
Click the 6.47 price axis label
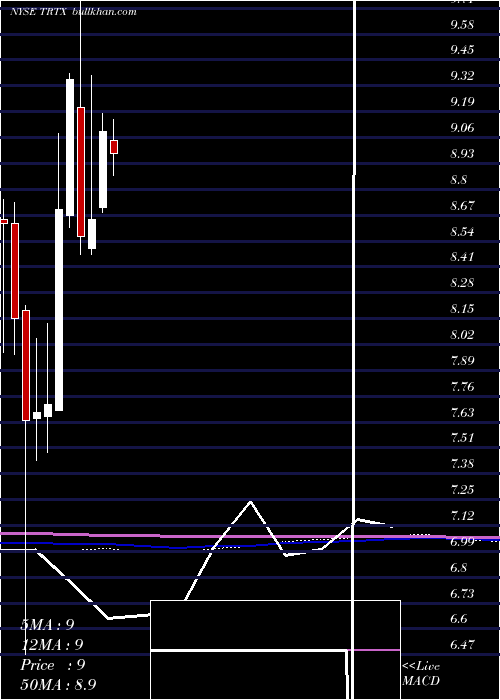tap(462, 645)
